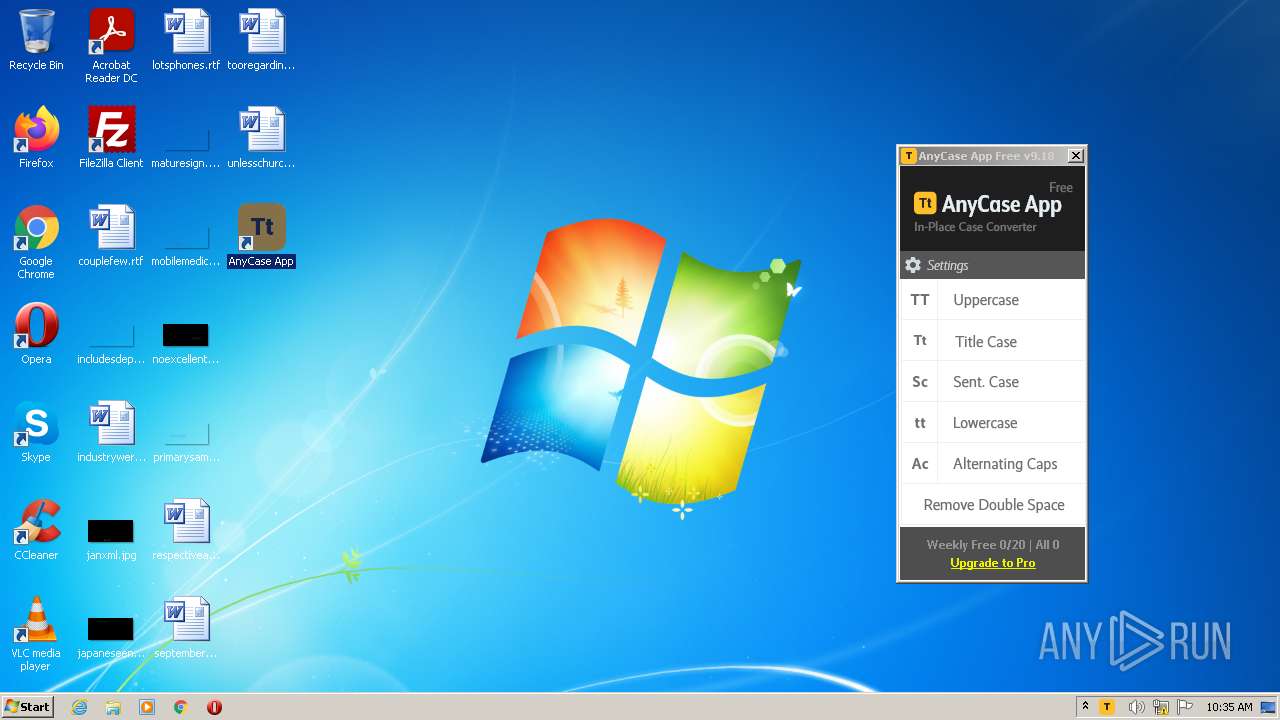Click the 10:35 AM clock
Image resolution: width=1280 pixels, height=720 pixels.
(1229, 707)
